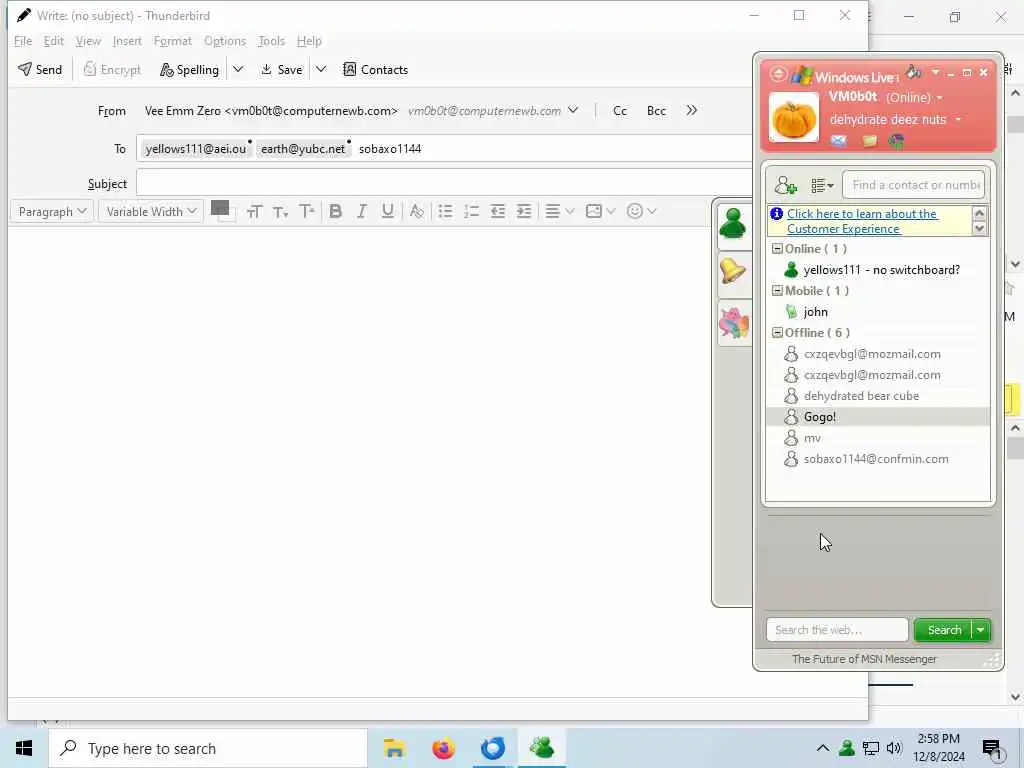The image size is (1024, 768).
Task: Open the Paragraph style dropdown
Action: pyautogui.click(x=52, y=212)
